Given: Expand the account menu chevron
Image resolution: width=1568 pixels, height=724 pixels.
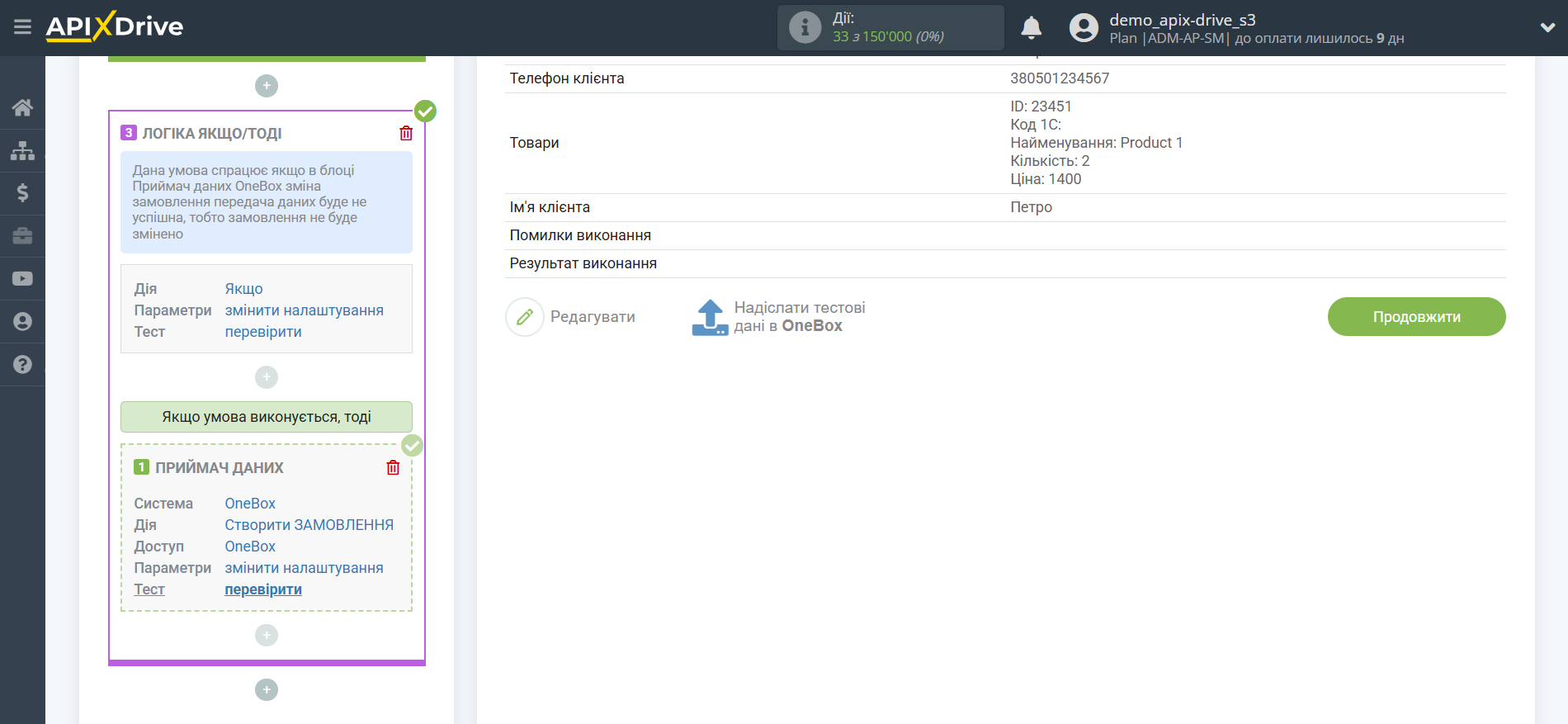Looking at the screenshot, I should (x=1547, y=27).
